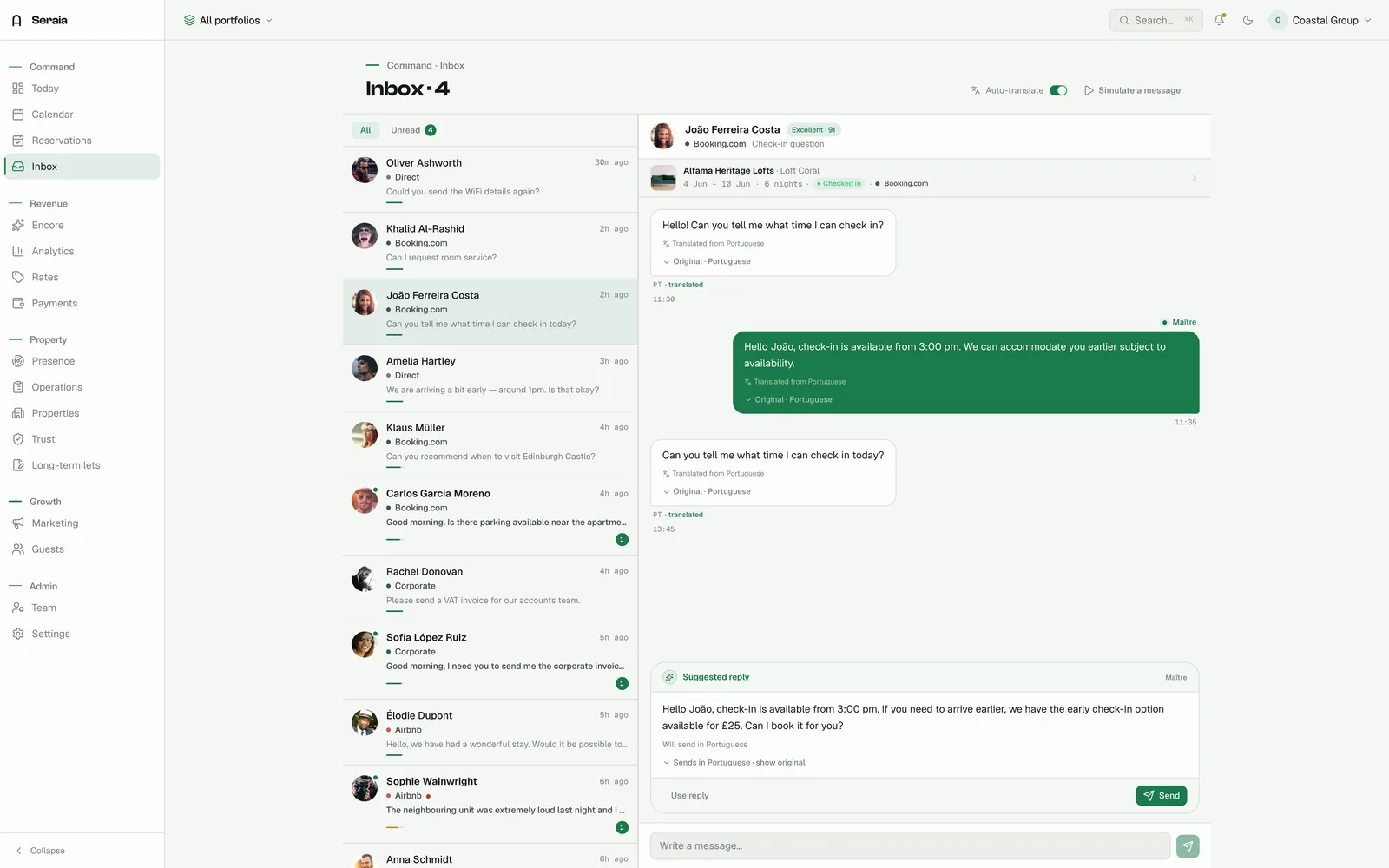Click the Search box
This screenshot has width=1389, height=868.
[1155, 20]
